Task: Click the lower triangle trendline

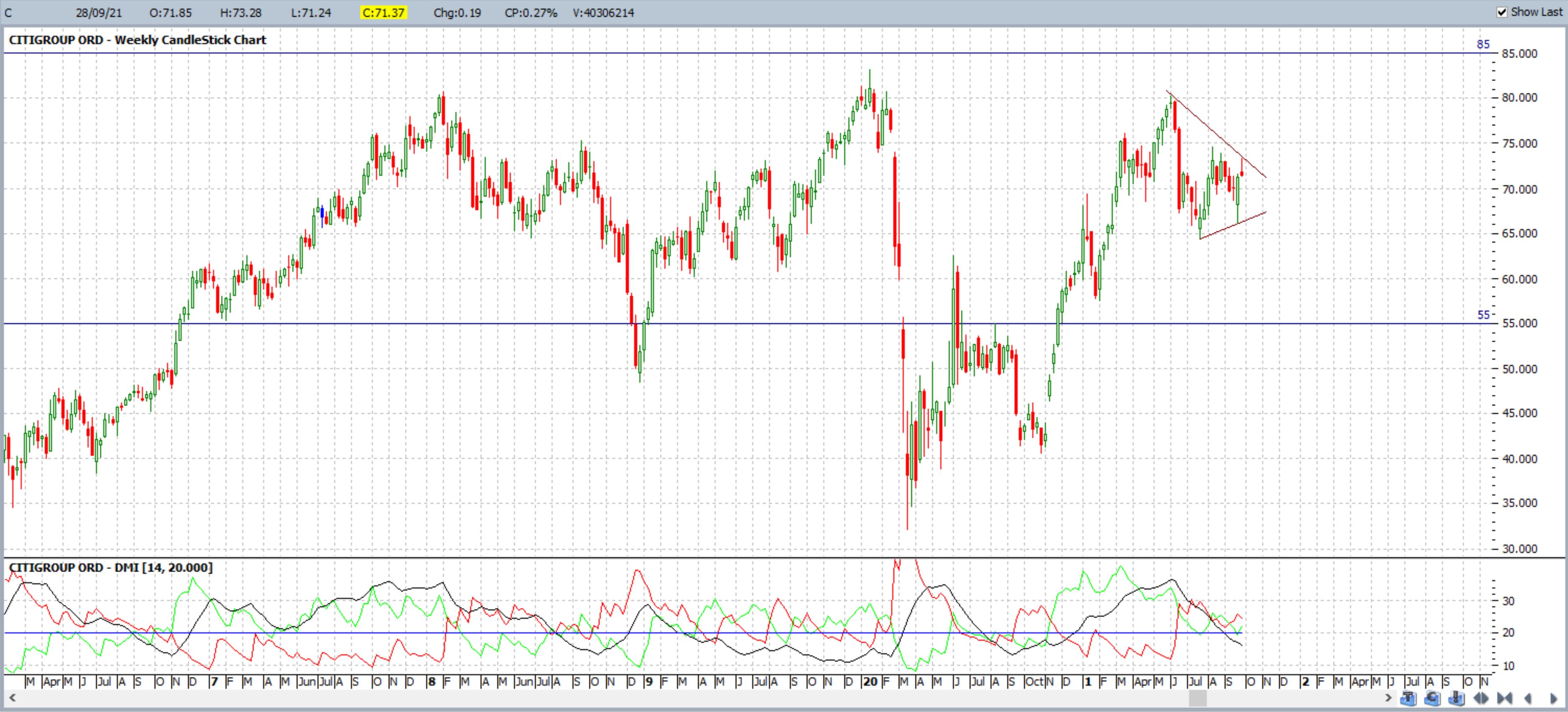Action: [x=1233, y=225]
